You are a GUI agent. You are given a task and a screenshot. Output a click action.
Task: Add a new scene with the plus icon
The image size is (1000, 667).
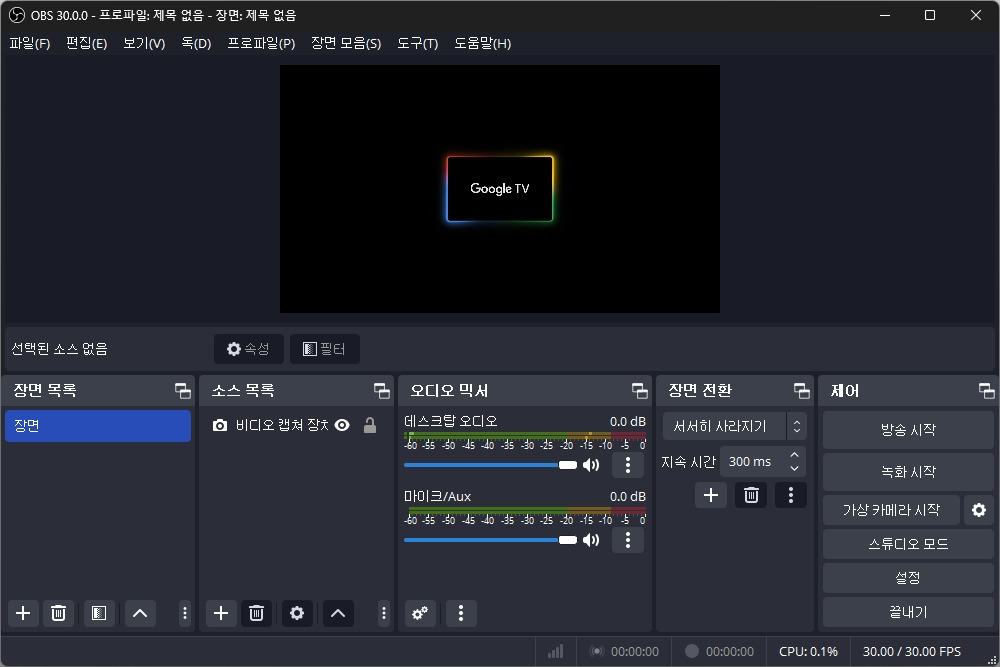coord(23,613)
